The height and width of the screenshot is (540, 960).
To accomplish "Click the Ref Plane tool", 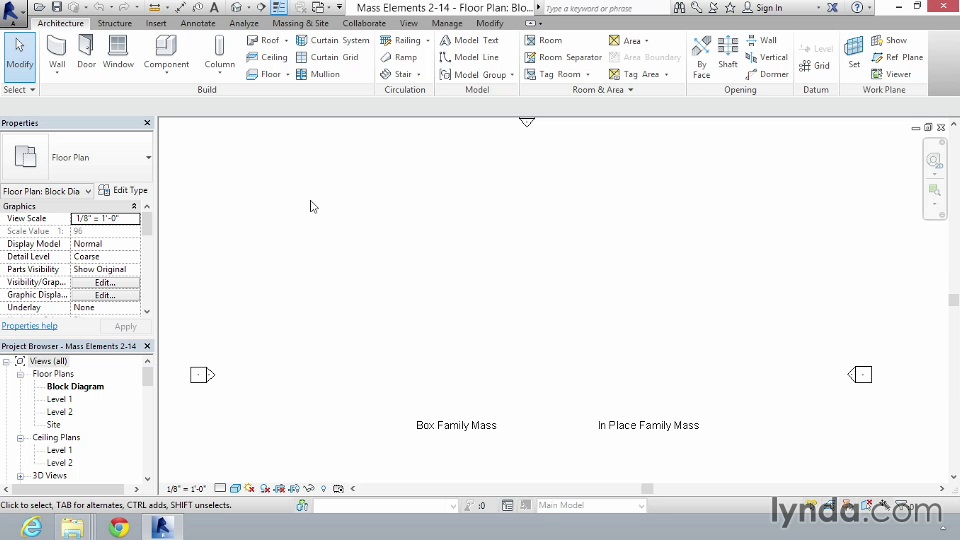I will click(896, 57).
